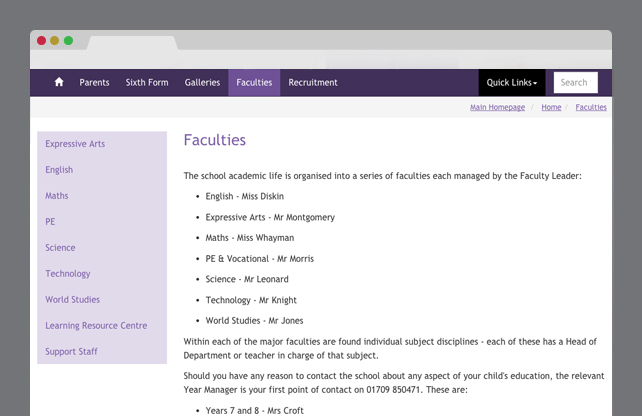Click the home icon in navigation bar
Screen dimensions: 642x416
point(59,83)
